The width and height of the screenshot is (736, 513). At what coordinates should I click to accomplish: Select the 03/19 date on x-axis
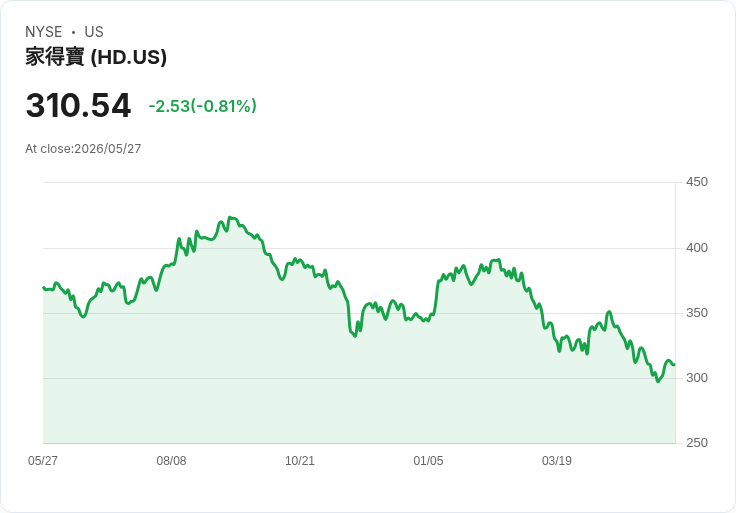tap(557, 460)
